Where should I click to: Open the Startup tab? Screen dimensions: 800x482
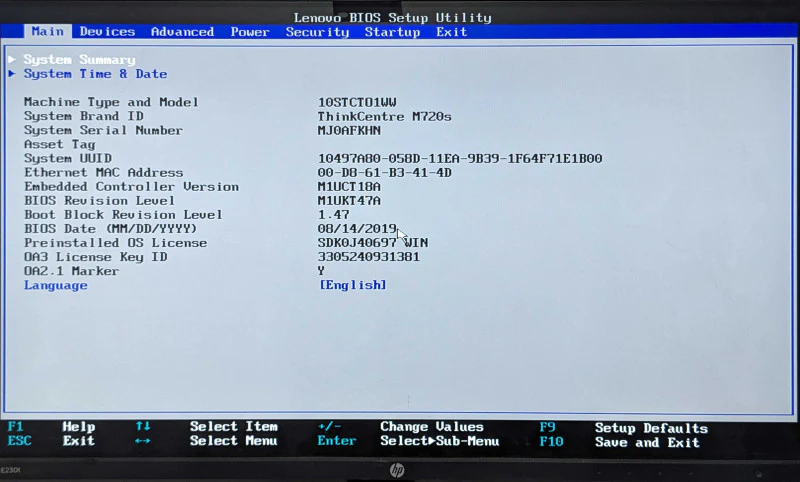point(392,32)
